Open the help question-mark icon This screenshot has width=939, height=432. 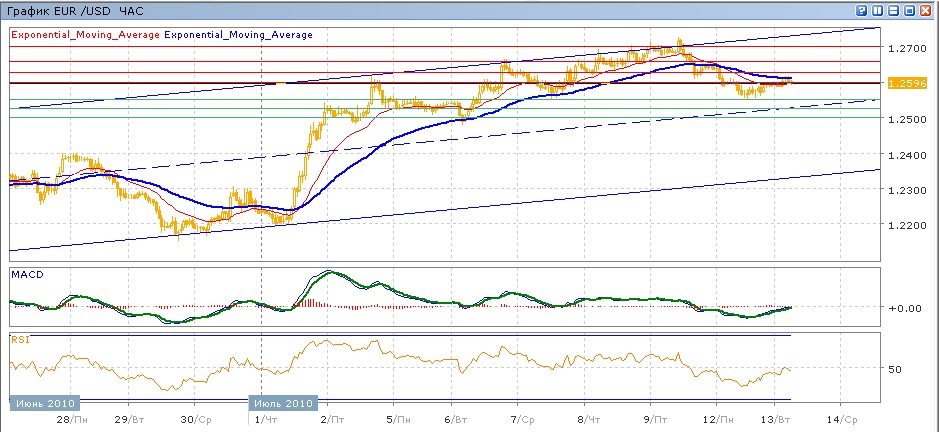(860, 10)
